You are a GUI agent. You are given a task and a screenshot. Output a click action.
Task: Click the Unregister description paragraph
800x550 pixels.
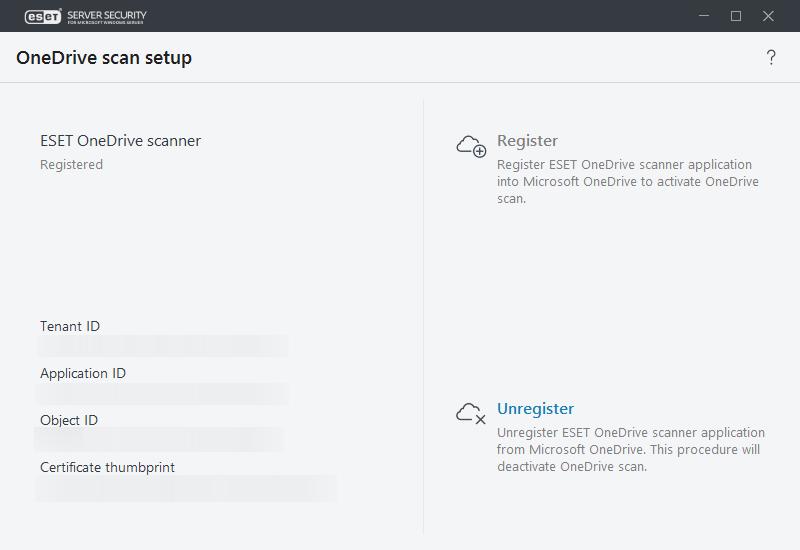[x=630, y=449]
